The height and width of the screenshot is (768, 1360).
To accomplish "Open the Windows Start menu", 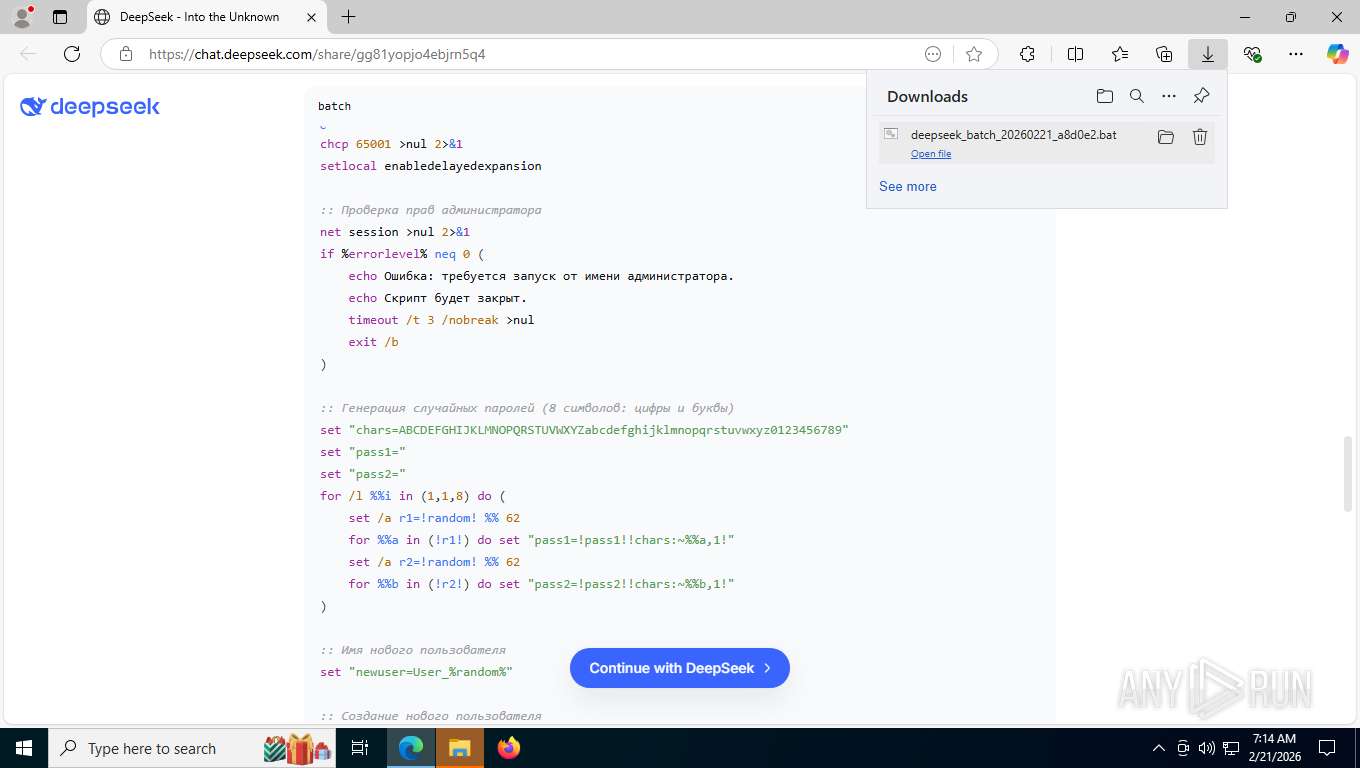I will (23, 748).
